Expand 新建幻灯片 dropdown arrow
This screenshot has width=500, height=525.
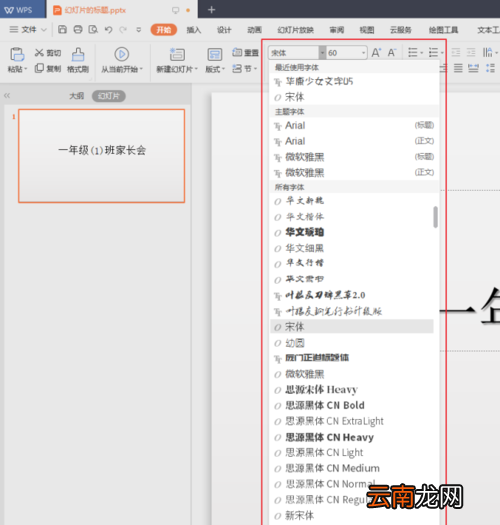point(197,69)
